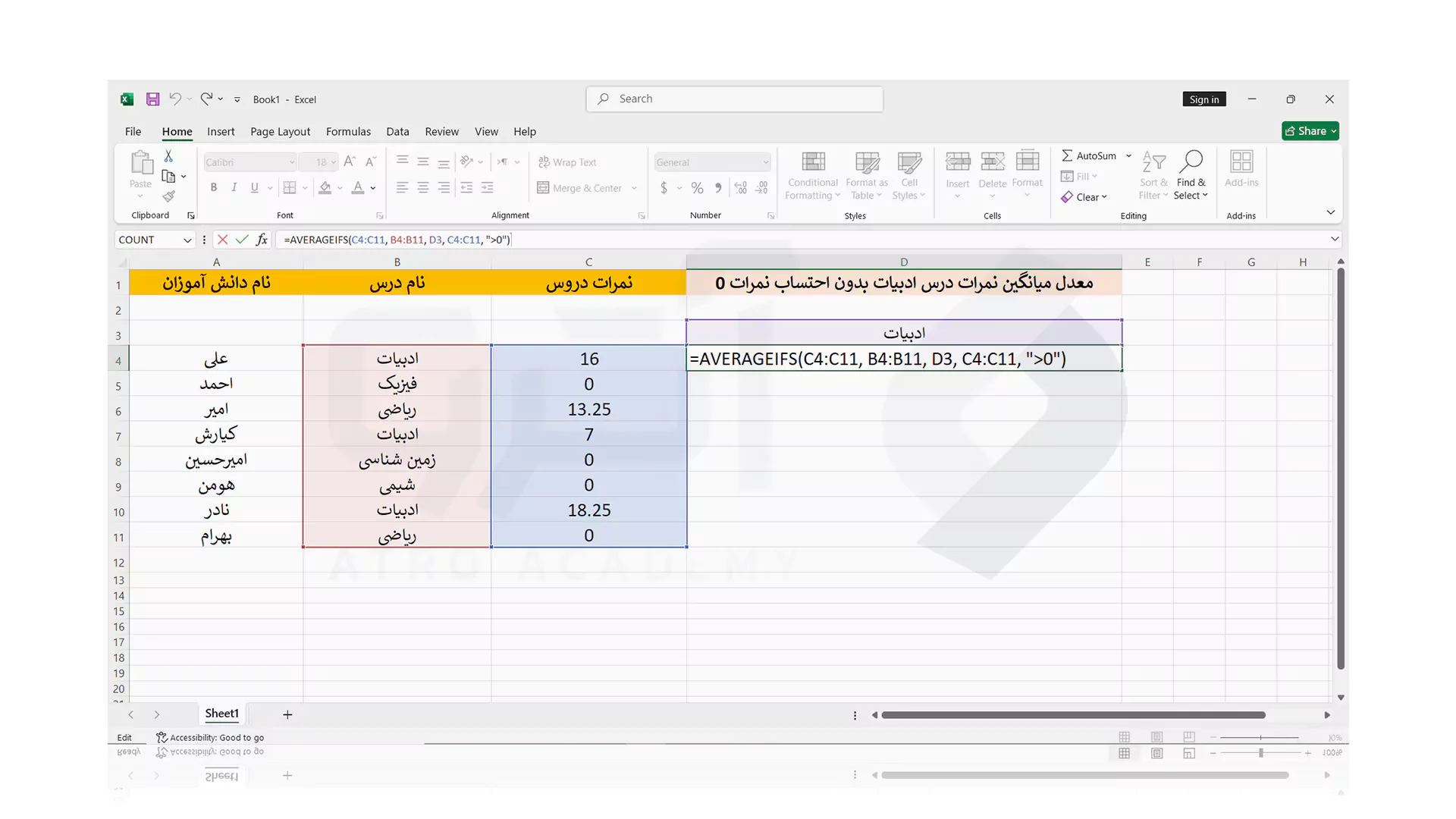Image resolution: width=1456 pixels, height=819 pixels.
Task: Open the General number format dropdown
Action: (766, 162)
